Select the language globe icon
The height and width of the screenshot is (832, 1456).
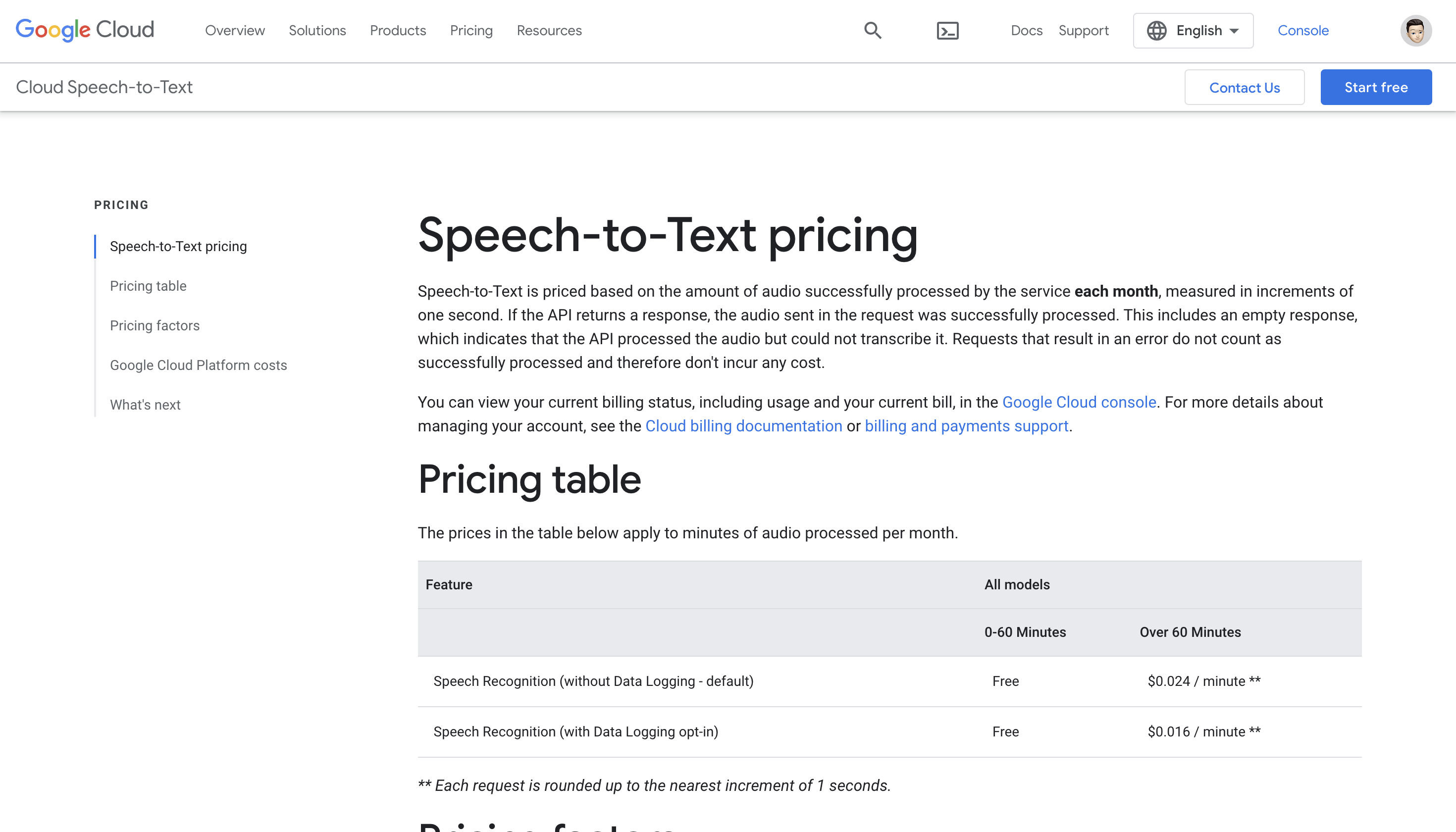(x=1156, y=30)
